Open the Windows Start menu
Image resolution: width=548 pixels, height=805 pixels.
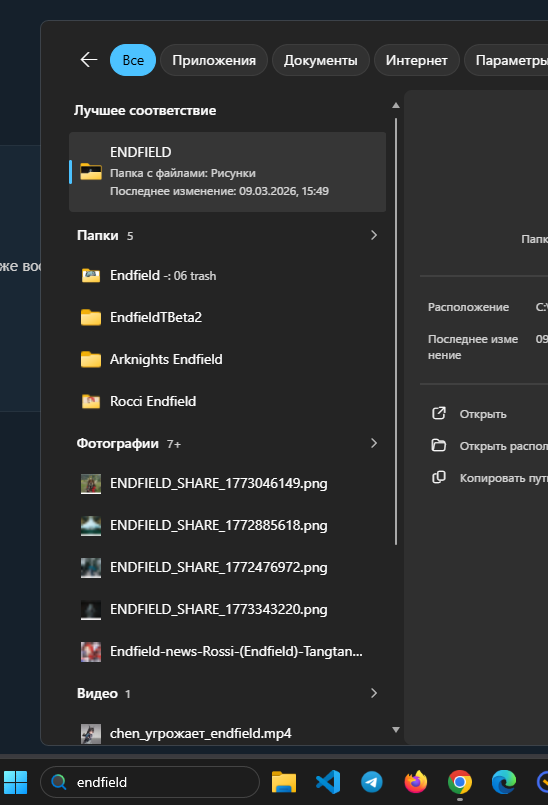pos(15,782)
